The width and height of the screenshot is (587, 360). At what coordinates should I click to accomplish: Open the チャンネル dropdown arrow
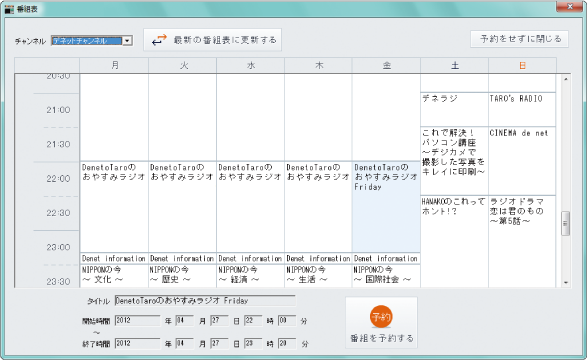[x=127, y=40]
